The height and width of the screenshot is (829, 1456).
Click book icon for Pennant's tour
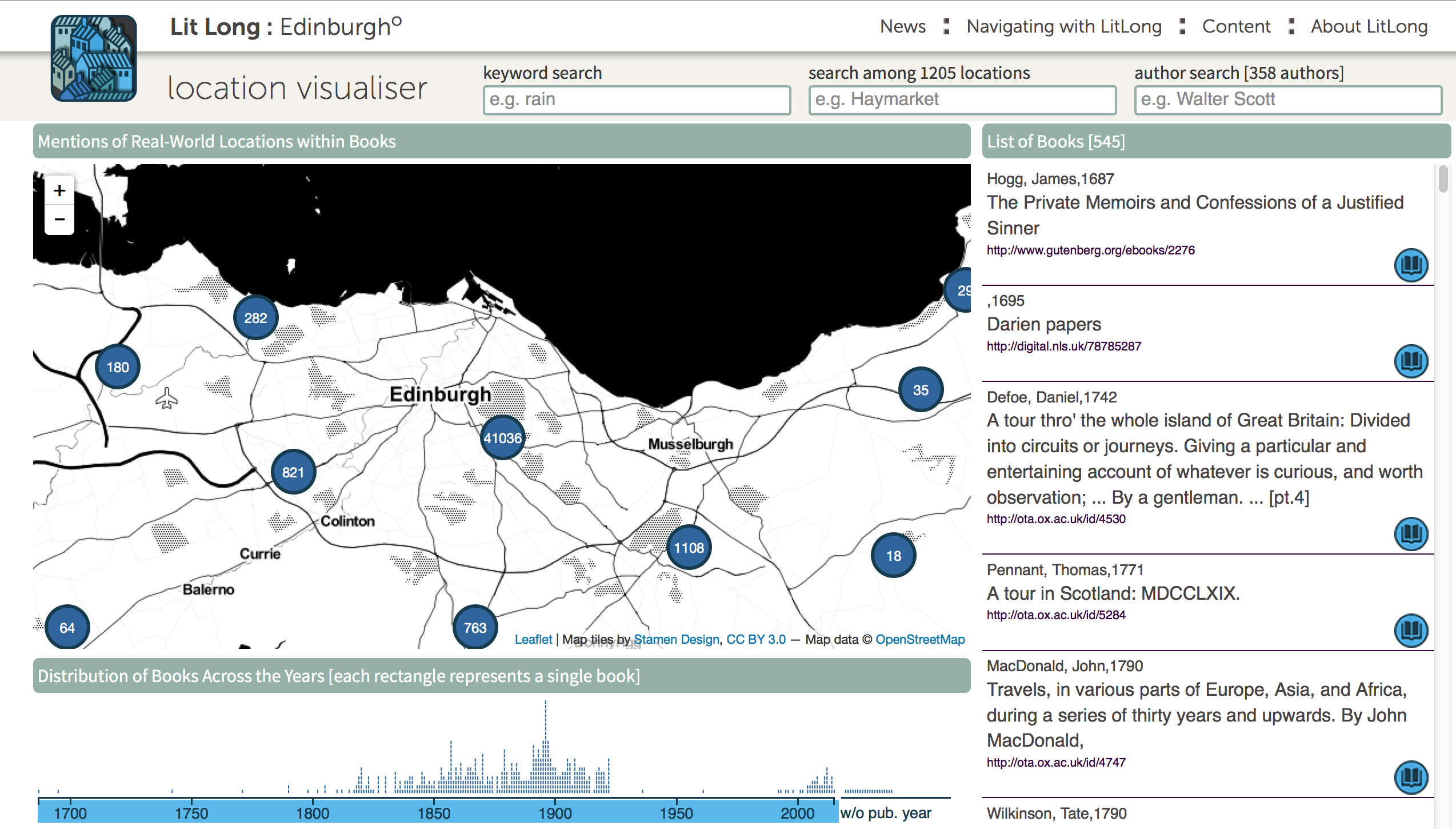coord(1410,630)
